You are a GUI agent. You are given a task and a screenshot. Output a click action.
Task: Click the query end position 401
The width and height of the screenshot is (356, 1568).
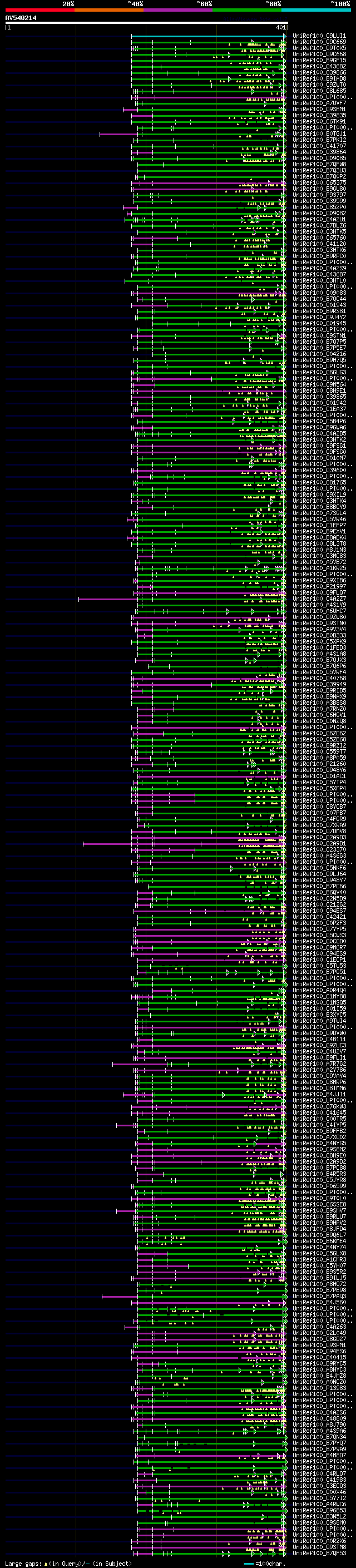click(280, 27)
